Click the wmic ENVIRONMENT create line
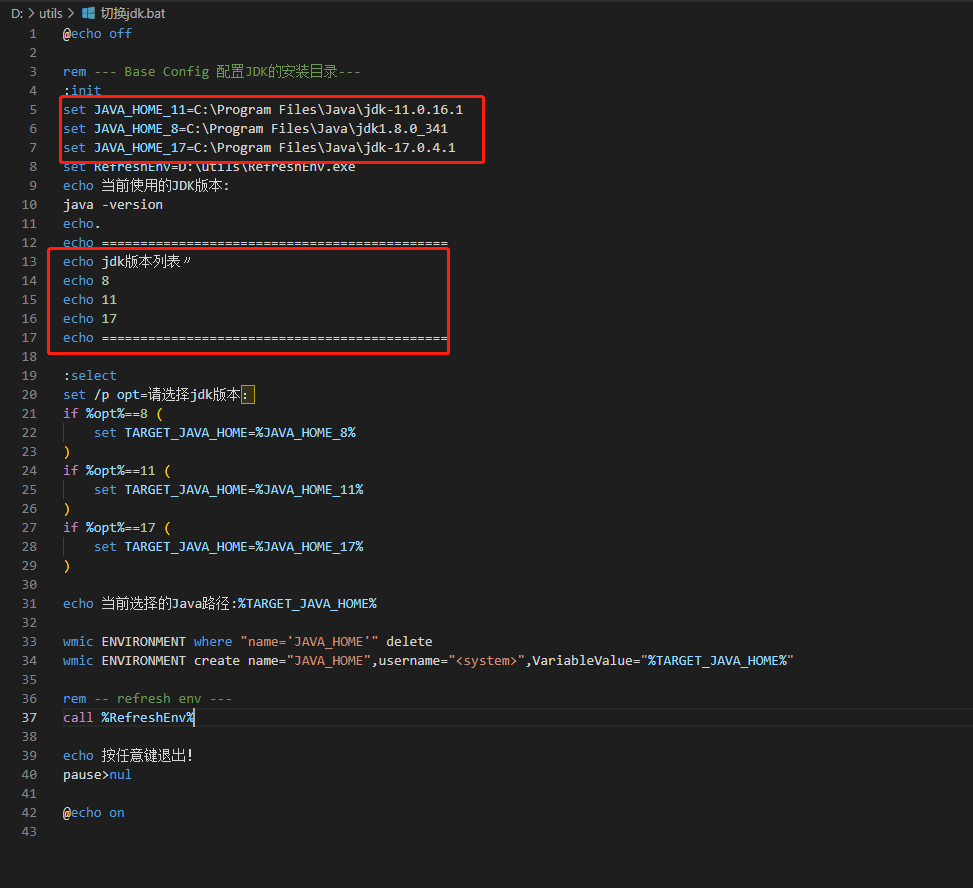 [x=428, y=660]
